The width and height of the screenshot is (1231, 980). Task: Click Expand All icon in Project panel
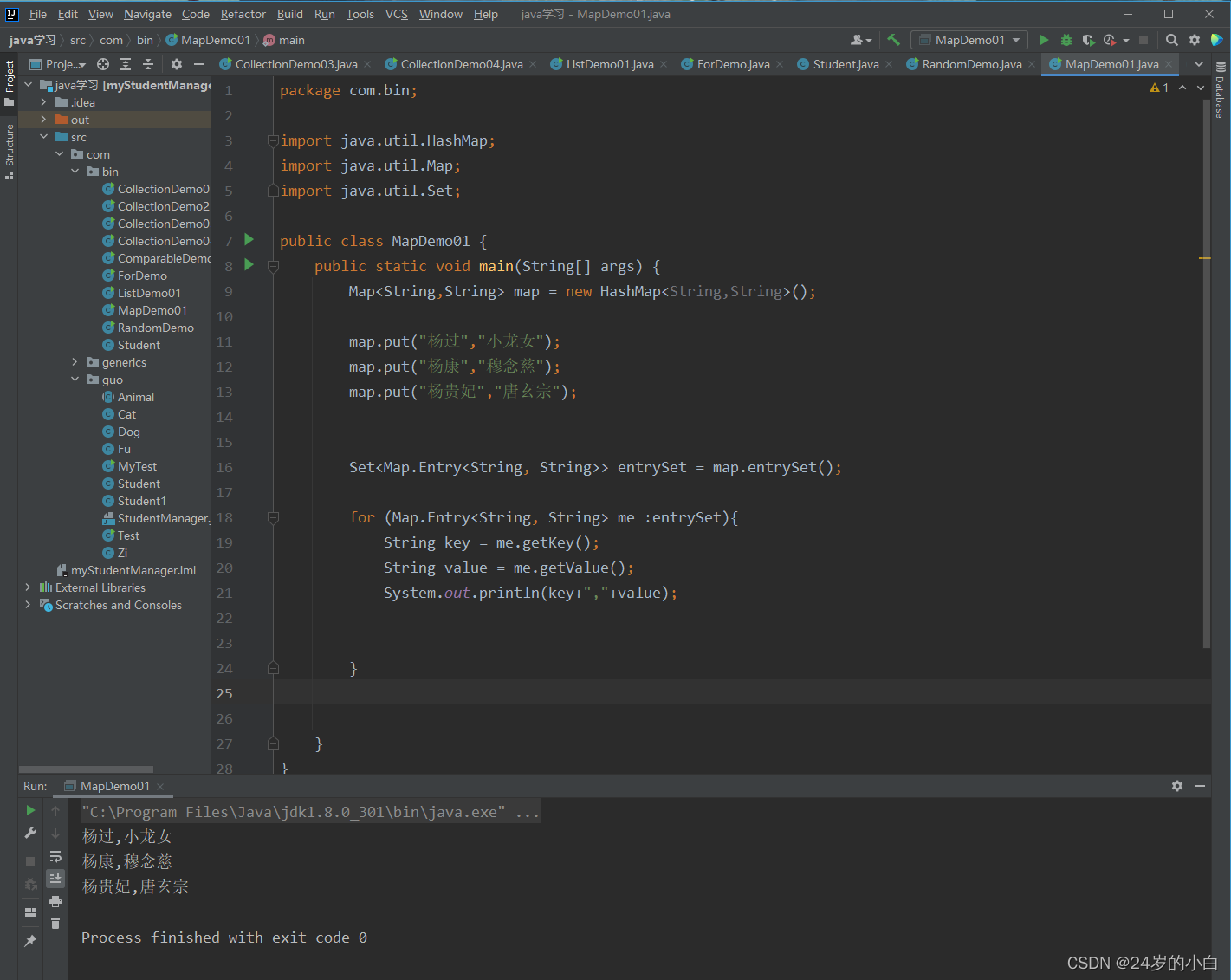(x=126, y=64)
